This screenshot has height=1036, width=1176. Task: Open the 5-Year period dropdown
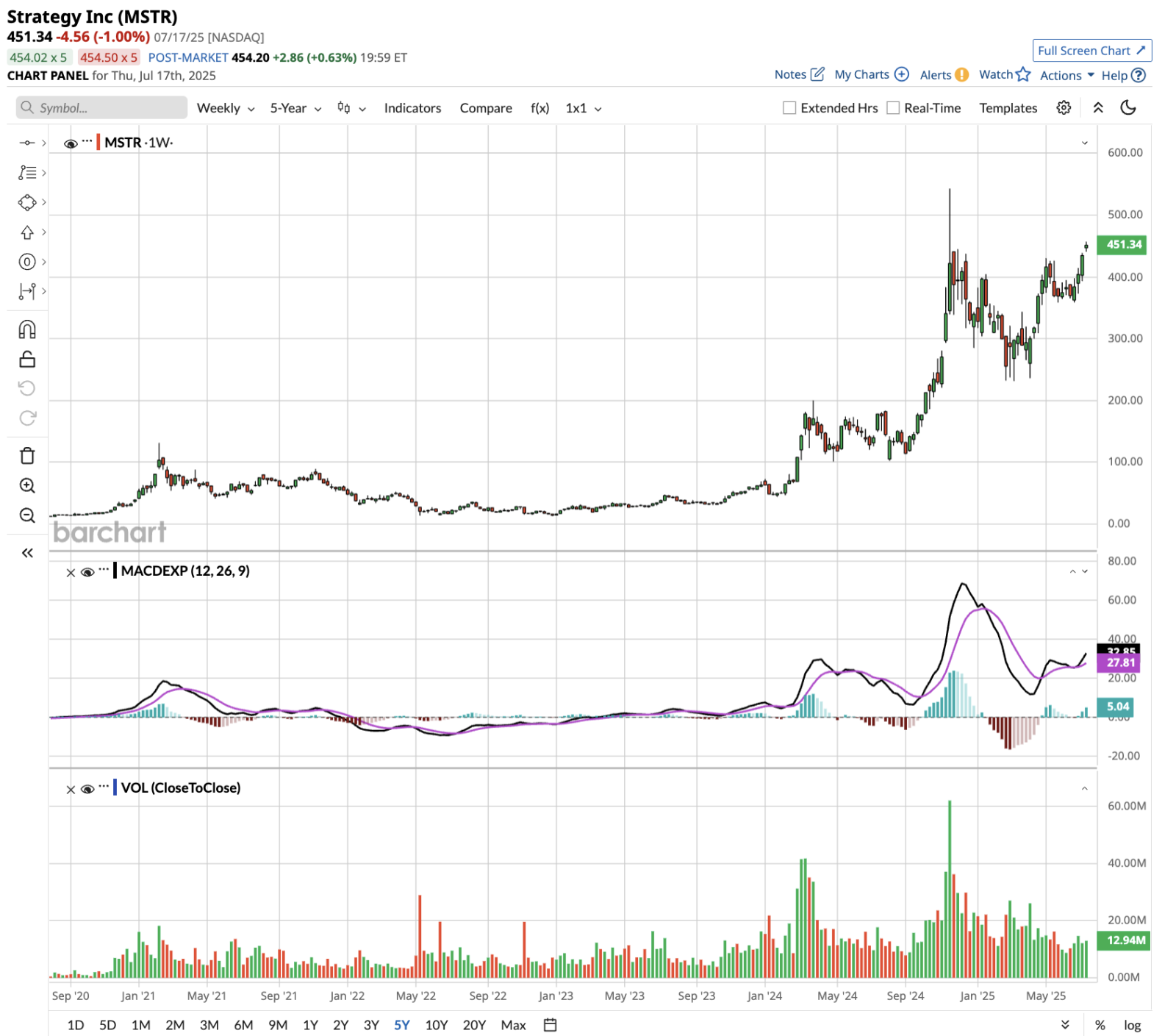pyautogui.click(x=295, y=108)
